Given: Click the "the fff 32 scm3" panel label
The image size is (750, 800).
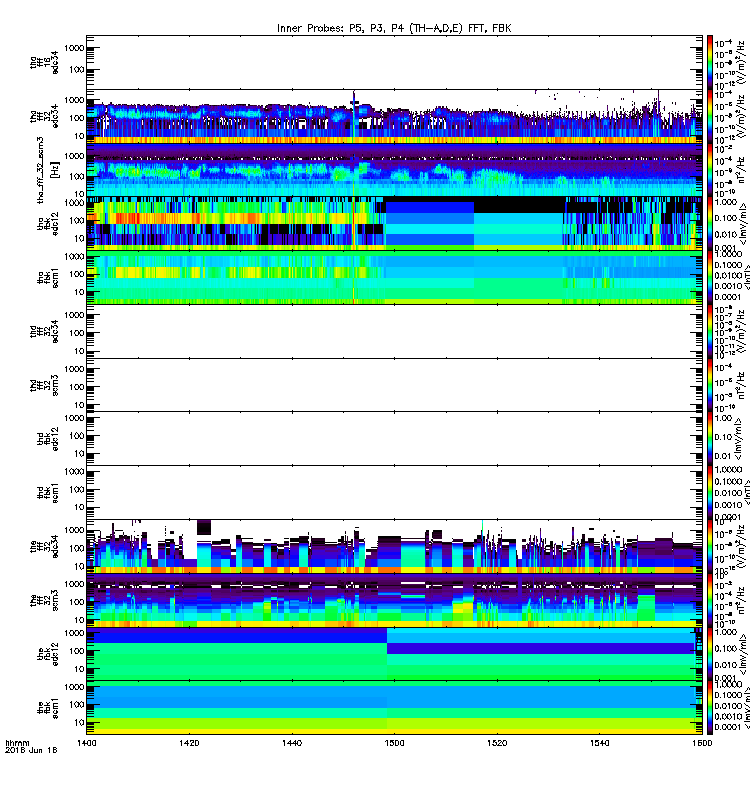Looking at the screenshot, I should point(44,601).
